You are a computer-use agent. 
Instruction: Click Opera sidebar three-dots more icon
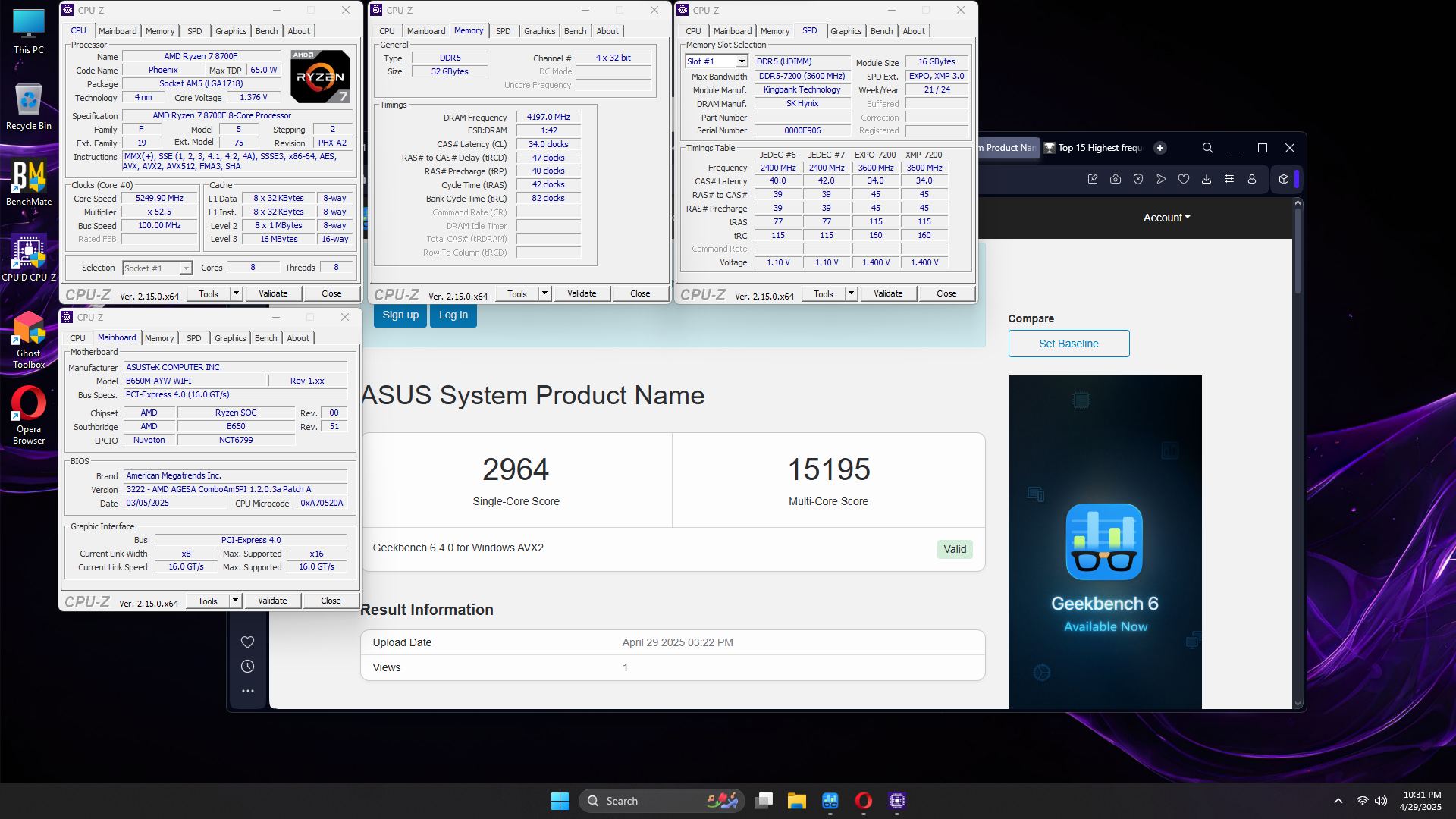(247, 691)
